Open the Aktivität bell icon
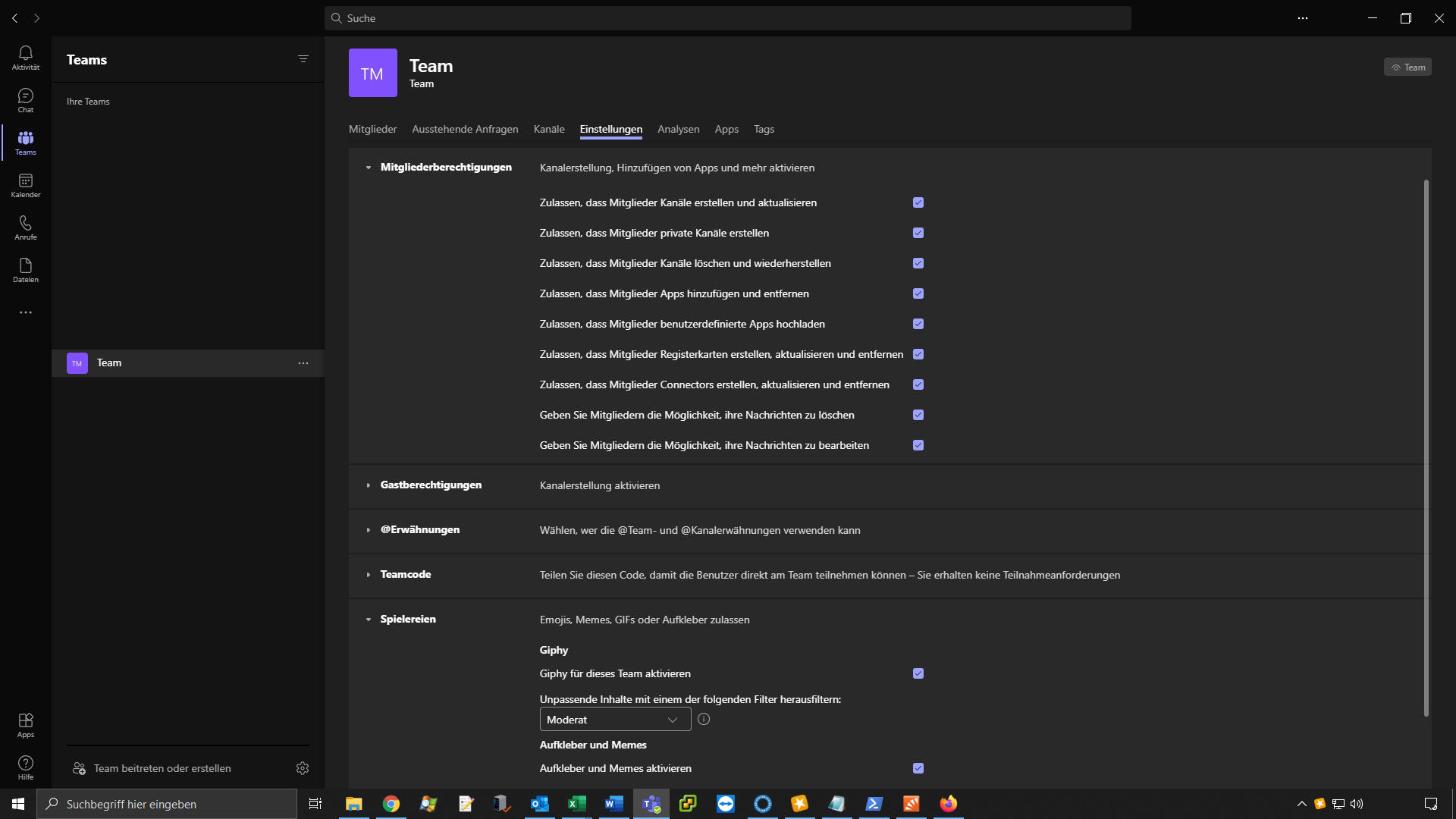 26,58
